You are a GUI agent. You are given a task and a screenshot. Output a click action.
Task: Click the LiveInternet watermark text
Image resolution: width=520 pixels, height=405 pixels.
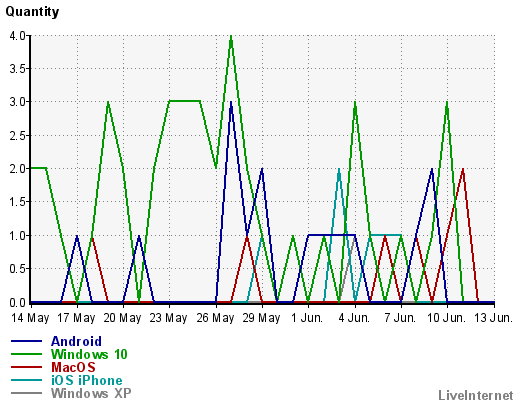point(476,395)
